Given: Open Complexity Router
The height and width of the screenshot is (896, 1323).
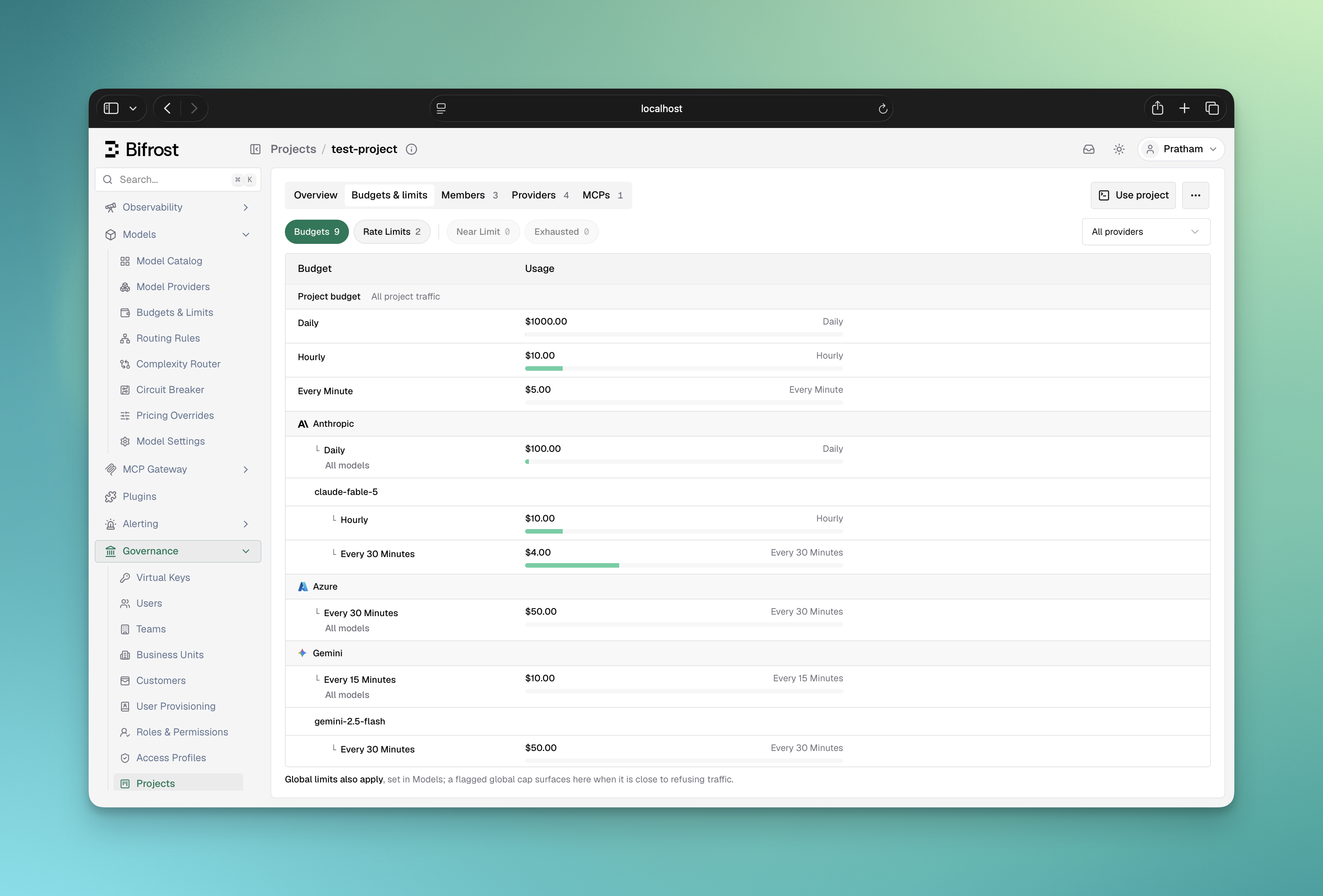Looking at the screenshot, I should 178,364.
